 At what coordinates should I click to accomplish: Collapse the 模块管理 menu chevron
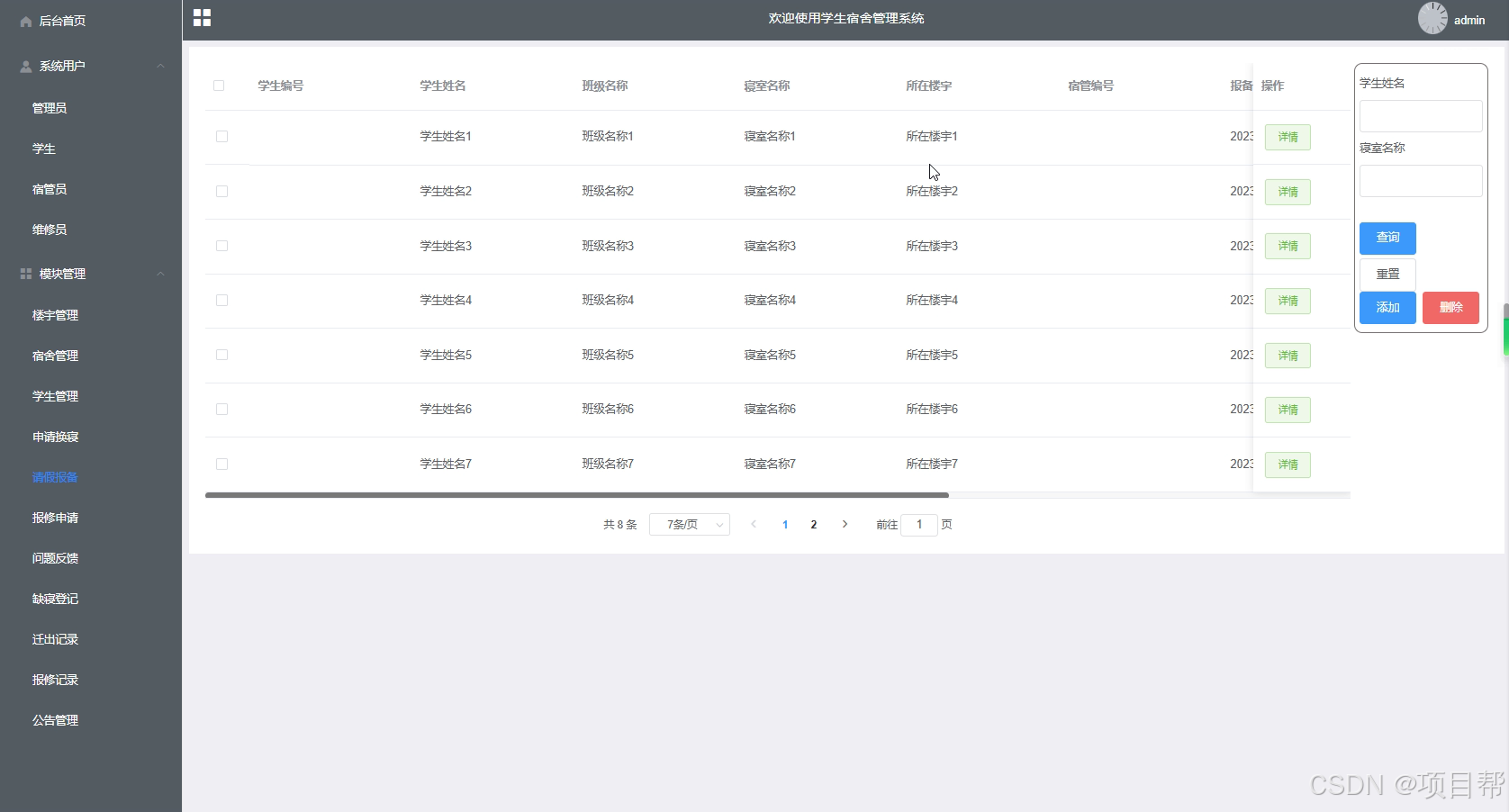coord(161,274)
